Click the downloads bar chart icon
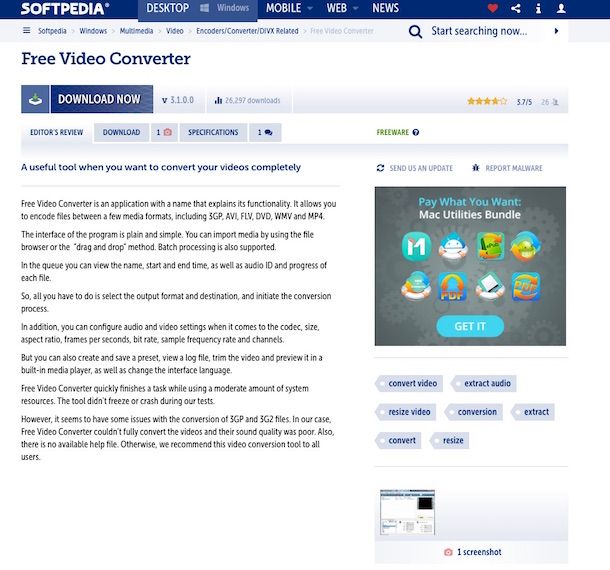610x570 pixels. [218, 100]
